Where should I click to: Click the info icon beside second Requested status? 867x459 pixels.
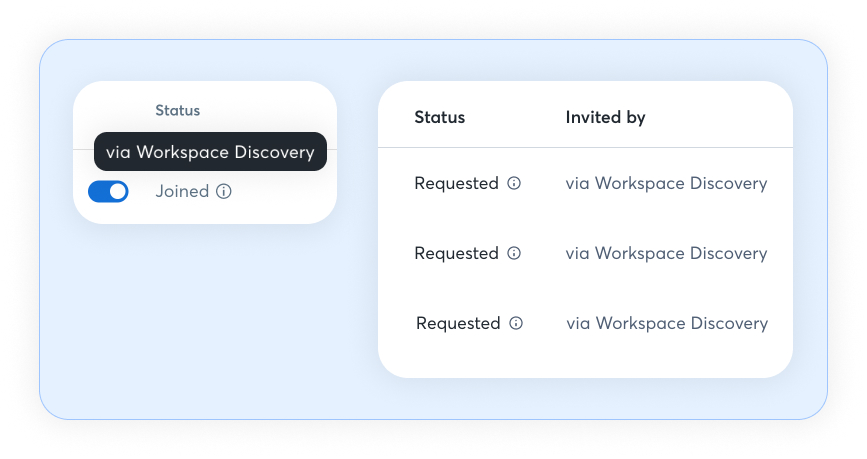coord(514,253)
